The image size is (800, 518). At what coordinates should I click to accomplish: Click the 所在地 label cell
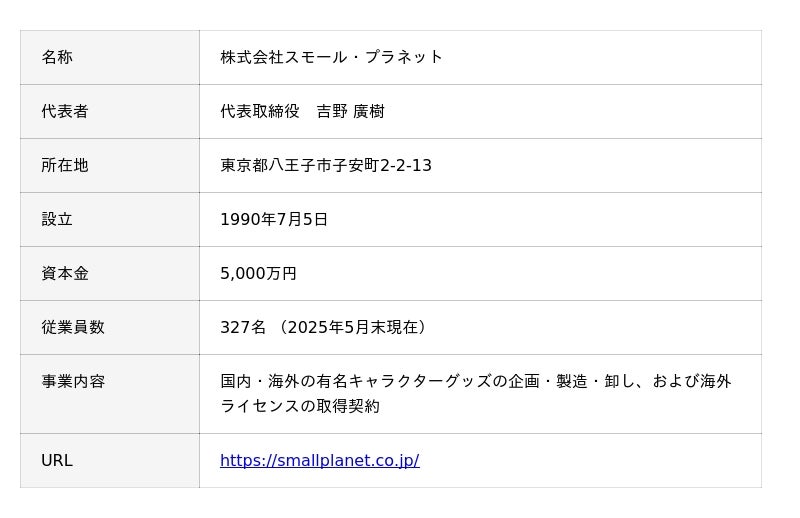point(65,165)
